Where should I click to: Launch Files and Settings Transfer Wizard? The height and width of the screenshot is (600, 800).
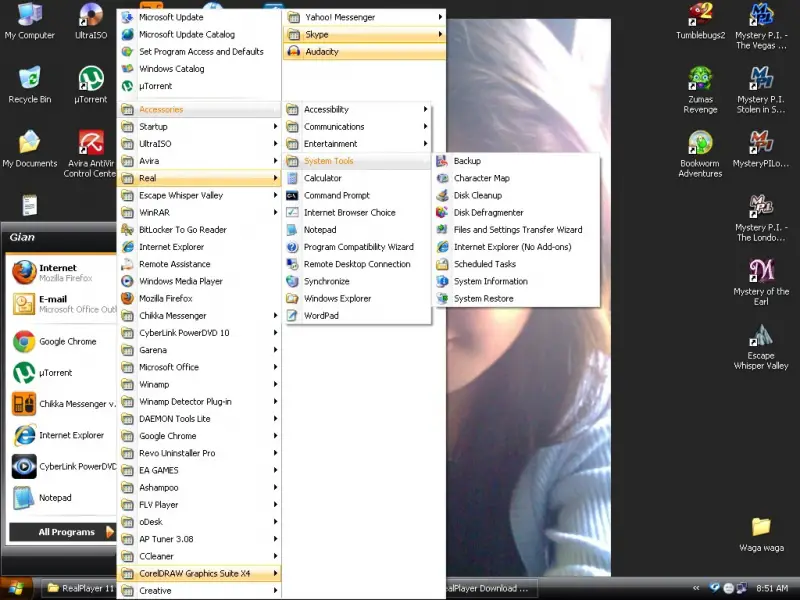click(515, 230)
